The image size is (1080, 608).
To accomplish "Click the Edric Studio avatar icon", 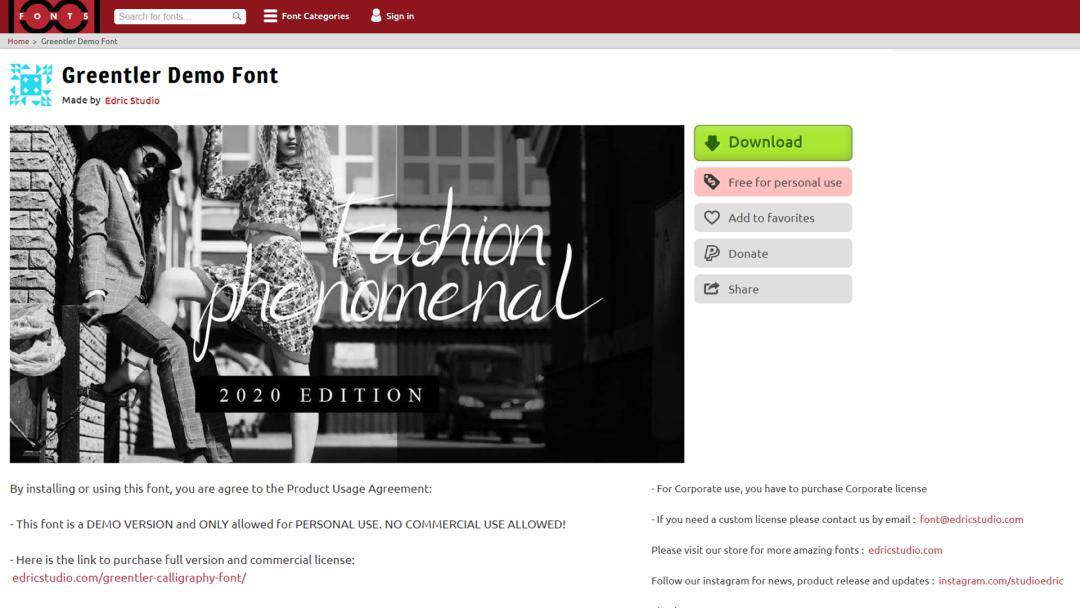I will (x=31, y=85).
